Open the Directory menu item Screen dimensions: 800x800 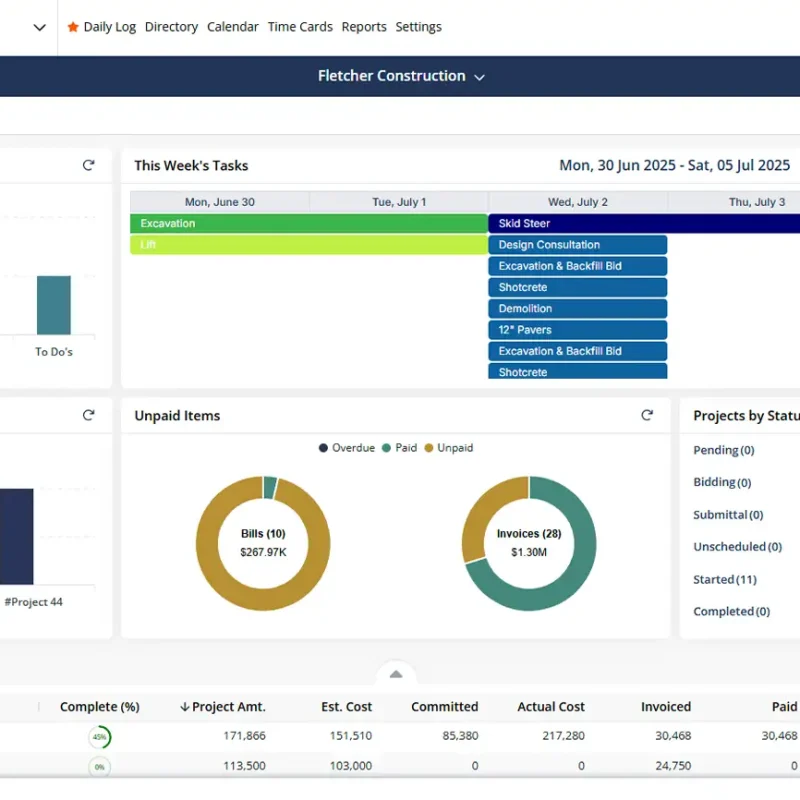pos(171,27)
